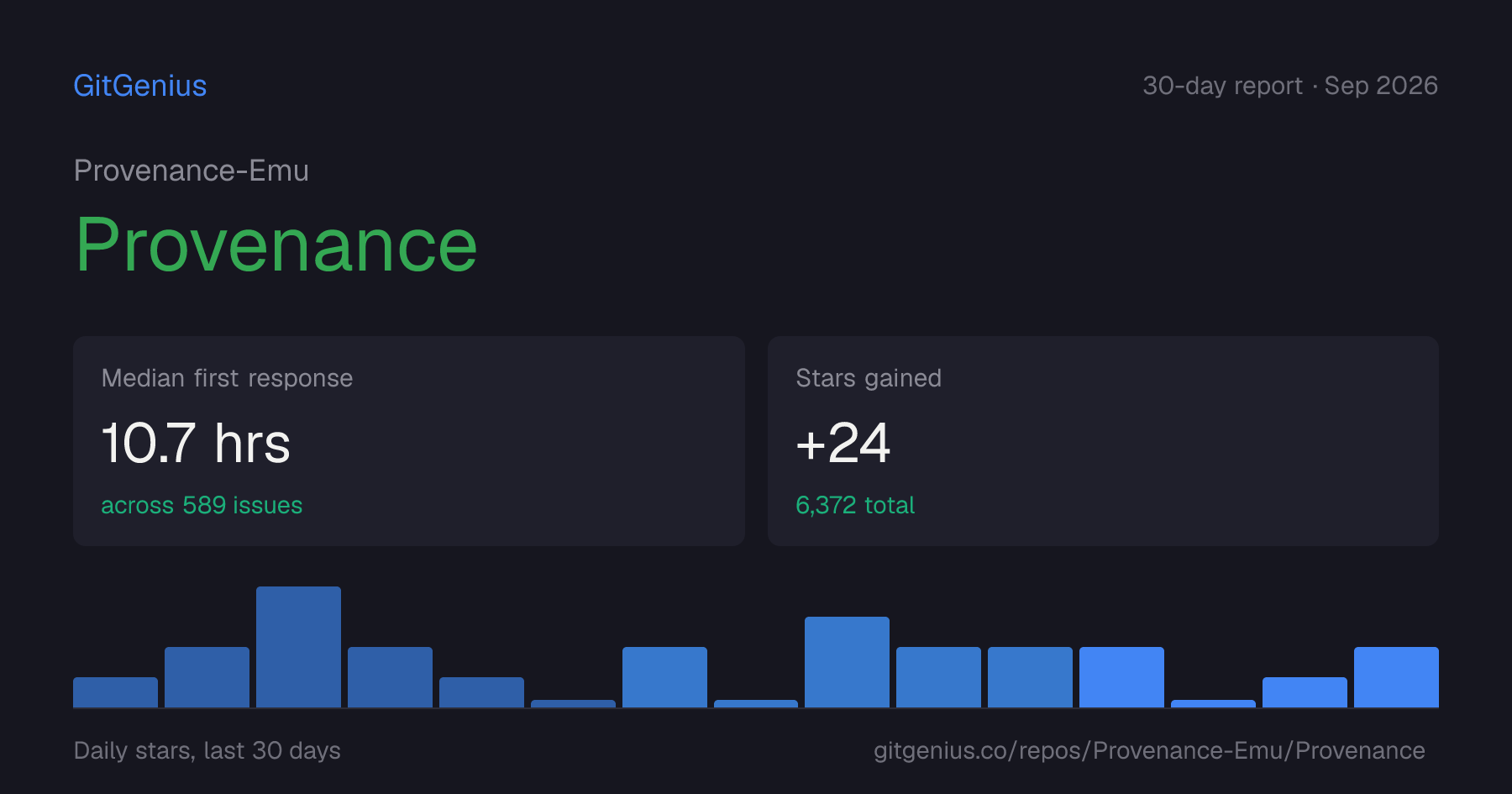Click the +24 stars value
1512x794 pixels.
tap(843, 443)
